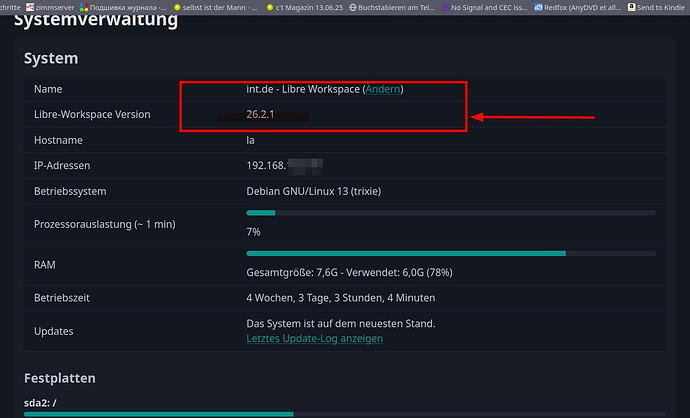Viewport: 690px width, 418px height.
Task: Open the Redfox (AnyDVD et all... bookmark
Action: tap(578, 7)
